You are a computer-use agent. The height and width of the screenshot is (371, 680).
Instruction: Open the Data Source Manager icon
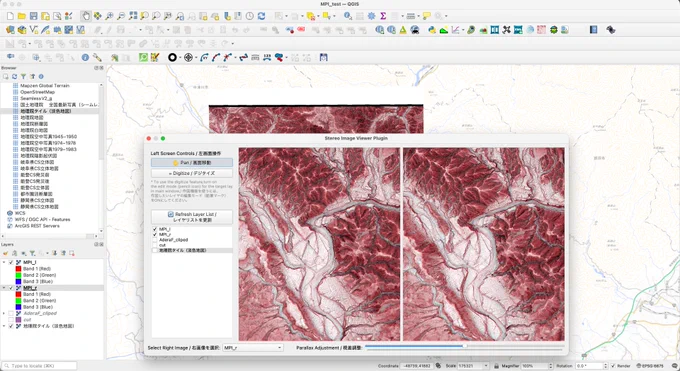10,30
